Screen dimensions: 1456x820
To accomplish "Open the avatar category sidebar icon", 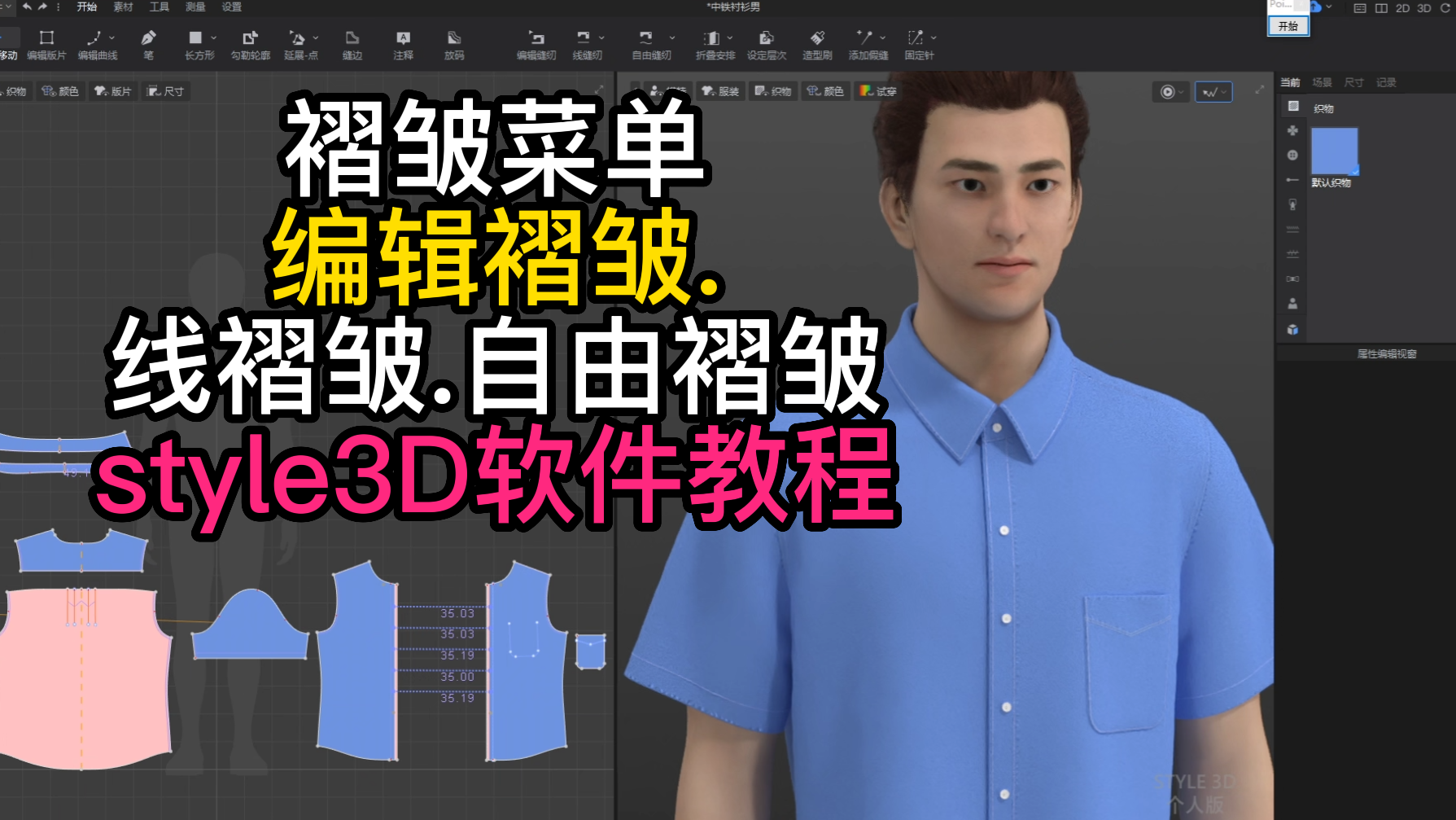I will pyautogui.click(x=1292, y=304).
